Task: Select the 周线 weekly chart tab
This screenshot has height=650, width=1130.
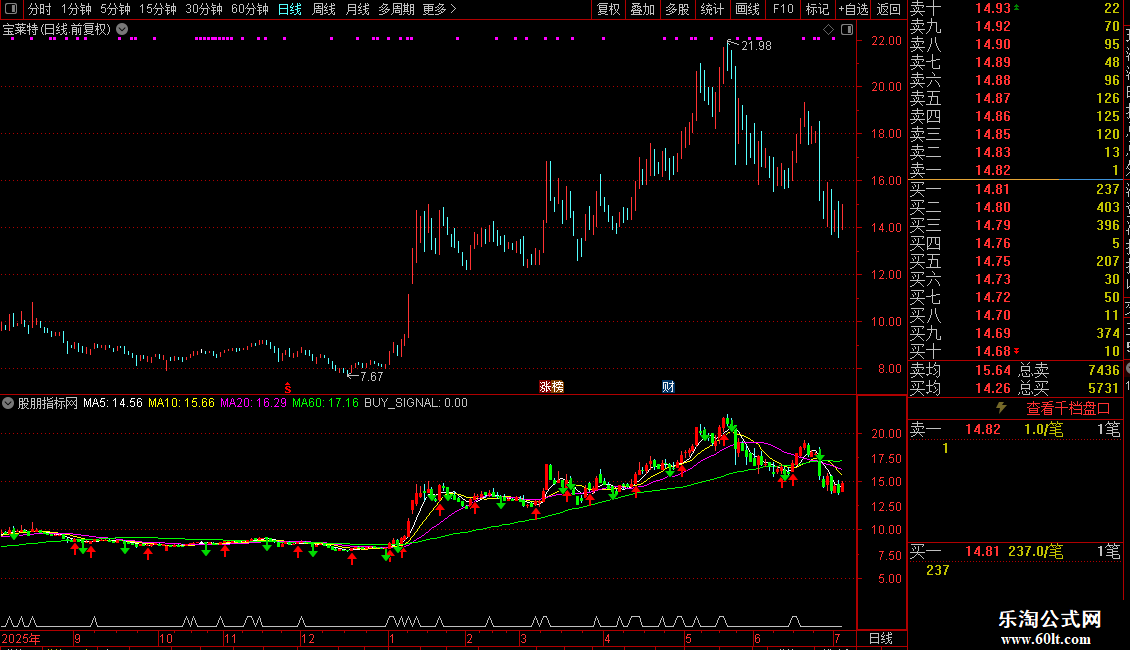Action: (324, 9)
